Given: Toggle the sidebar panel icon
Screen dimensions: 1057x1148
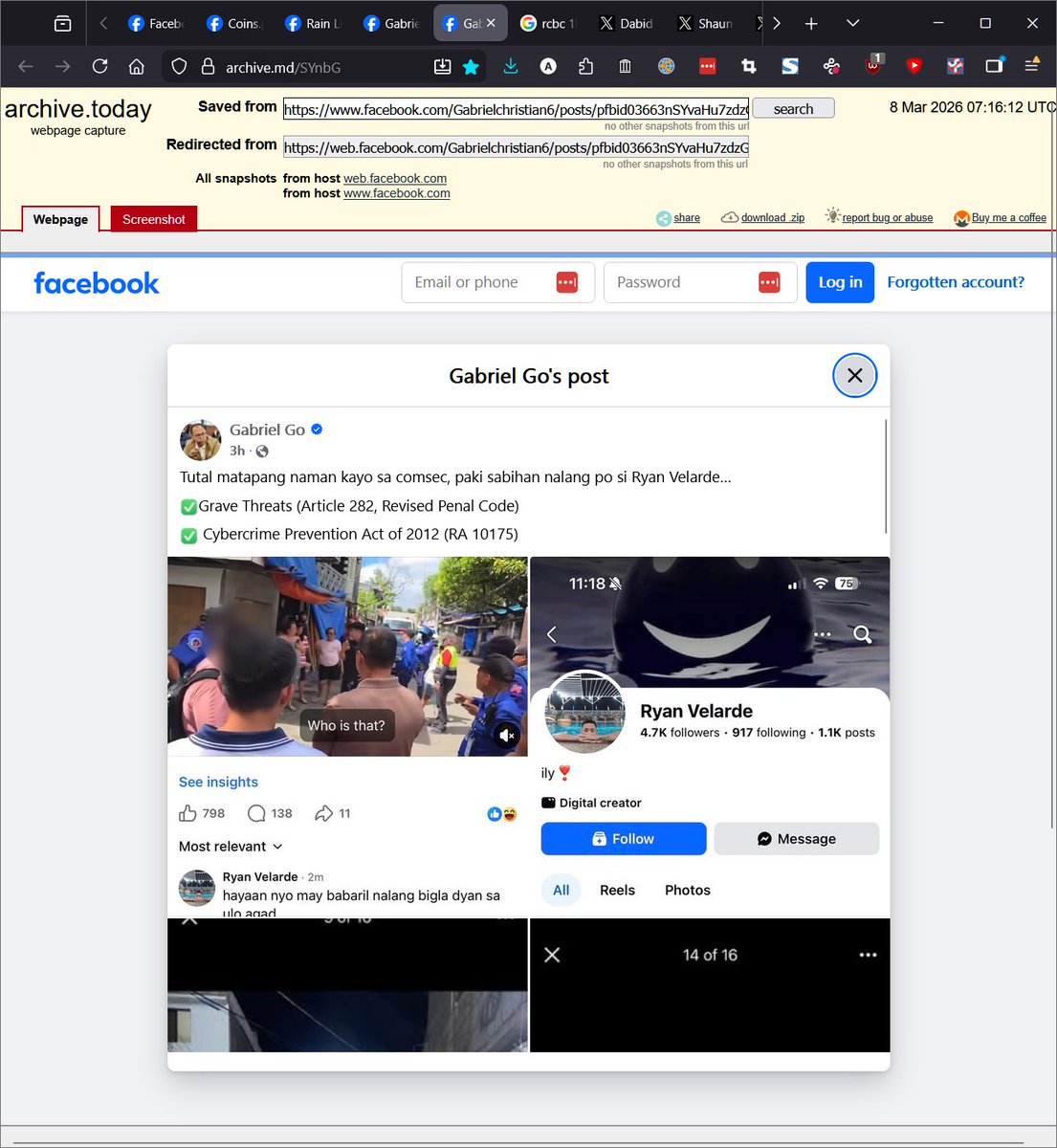Looking at the screenshot, I should pyautogui.click(x=995, y=66).
